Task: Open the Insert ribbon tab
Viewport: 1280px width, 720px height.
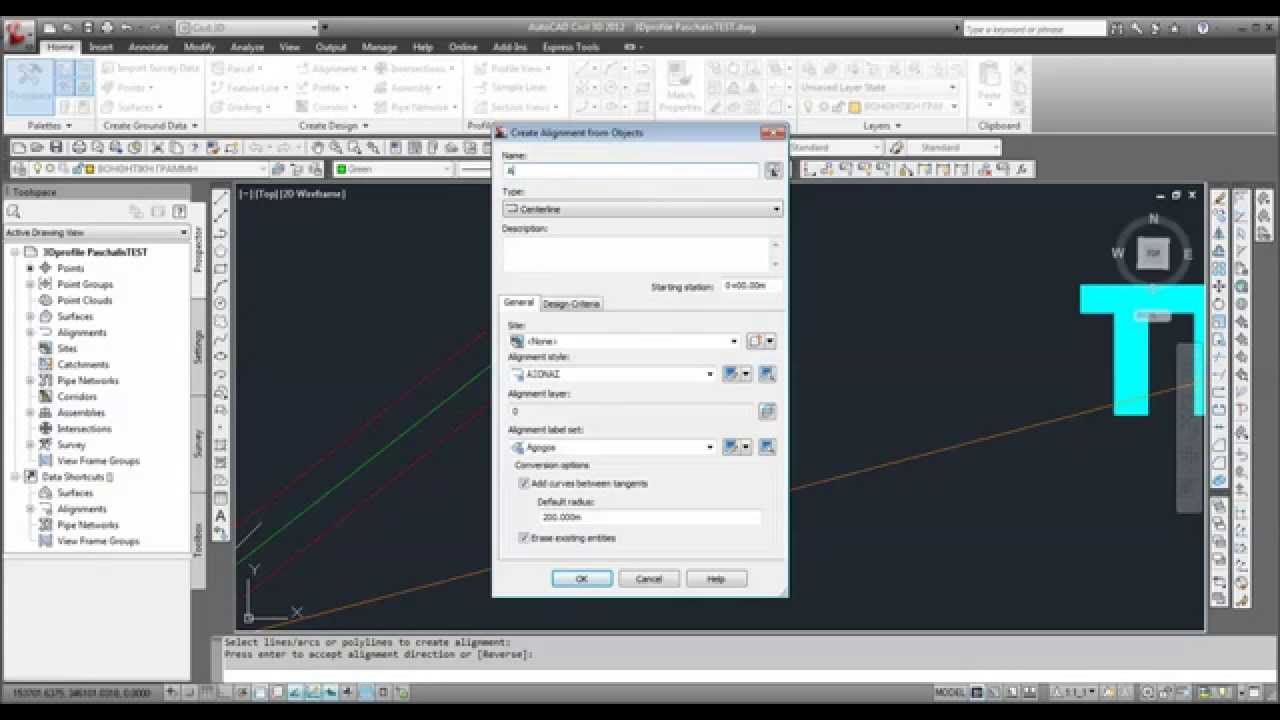Action: (x=101, y=47)
